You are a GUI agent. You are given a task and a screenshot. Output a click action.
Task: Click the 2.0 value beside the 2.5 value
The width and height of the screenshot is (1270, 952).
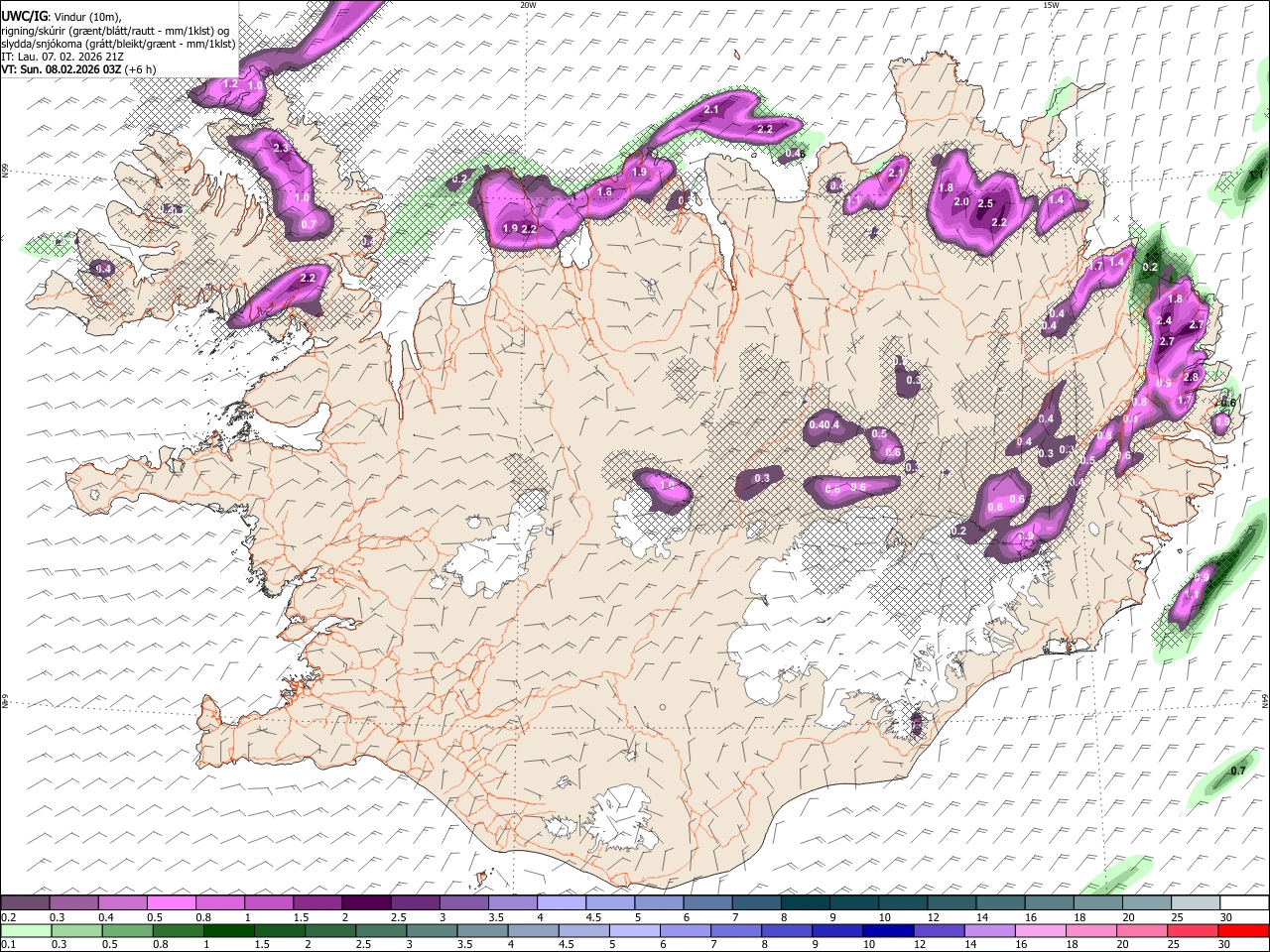pos(960,201)
